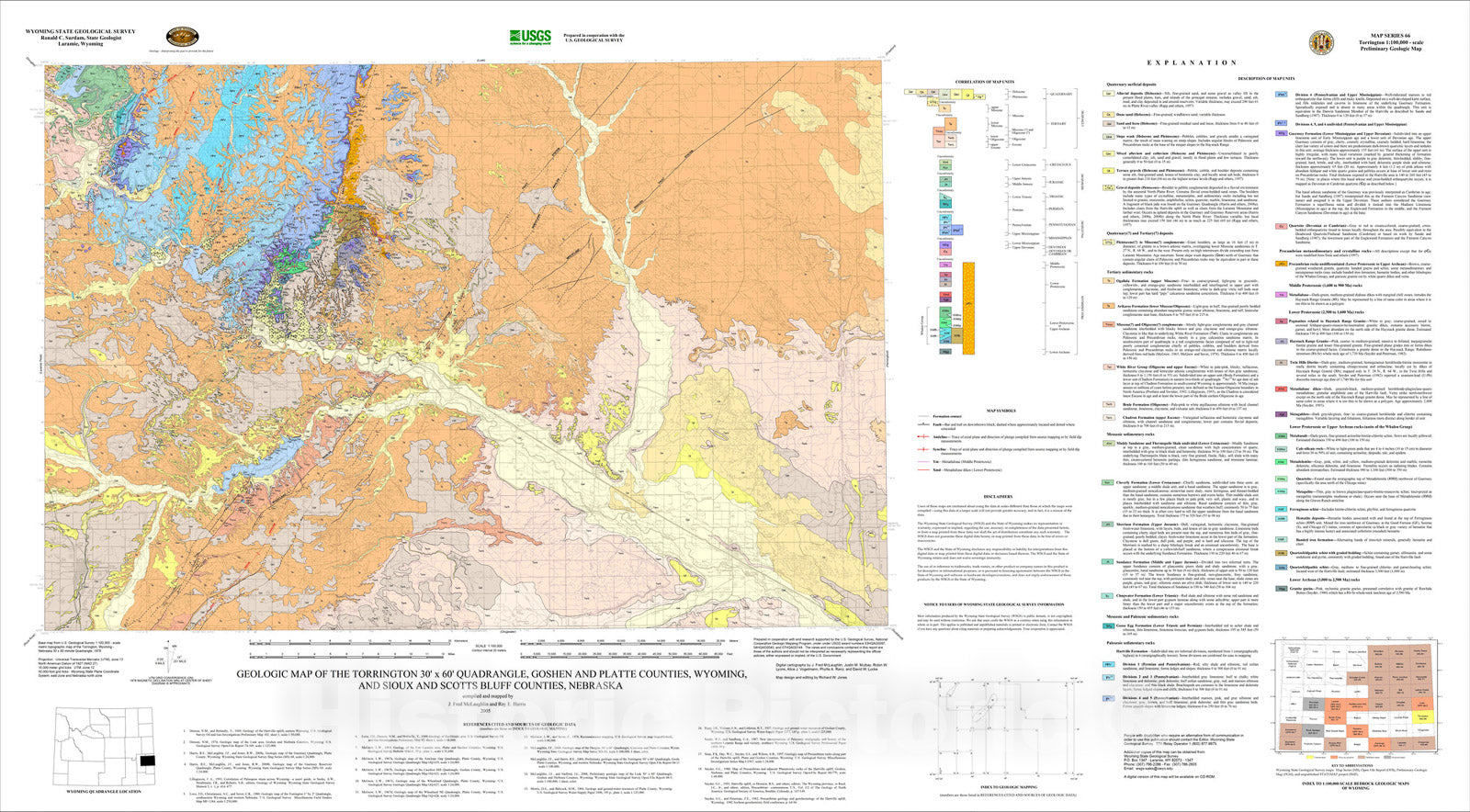Image resolution: width=1470 pixels, height=812 pixels.
Task: Click the Wyoming Quadrangle Location caption
Action: coord(104,791)
